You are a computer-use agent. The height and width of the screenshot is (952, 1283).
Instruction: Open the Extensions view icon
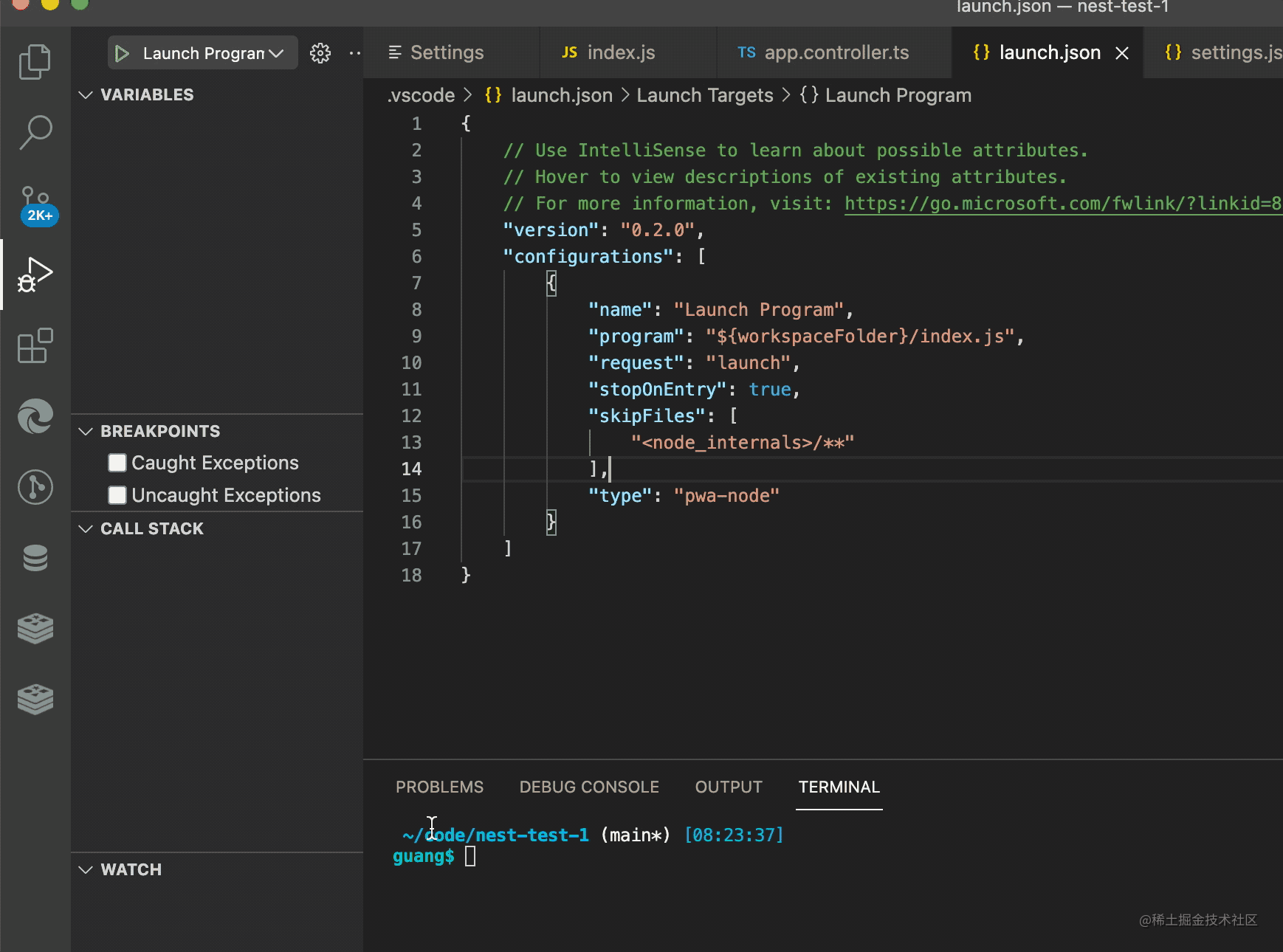tap(35, 345)
